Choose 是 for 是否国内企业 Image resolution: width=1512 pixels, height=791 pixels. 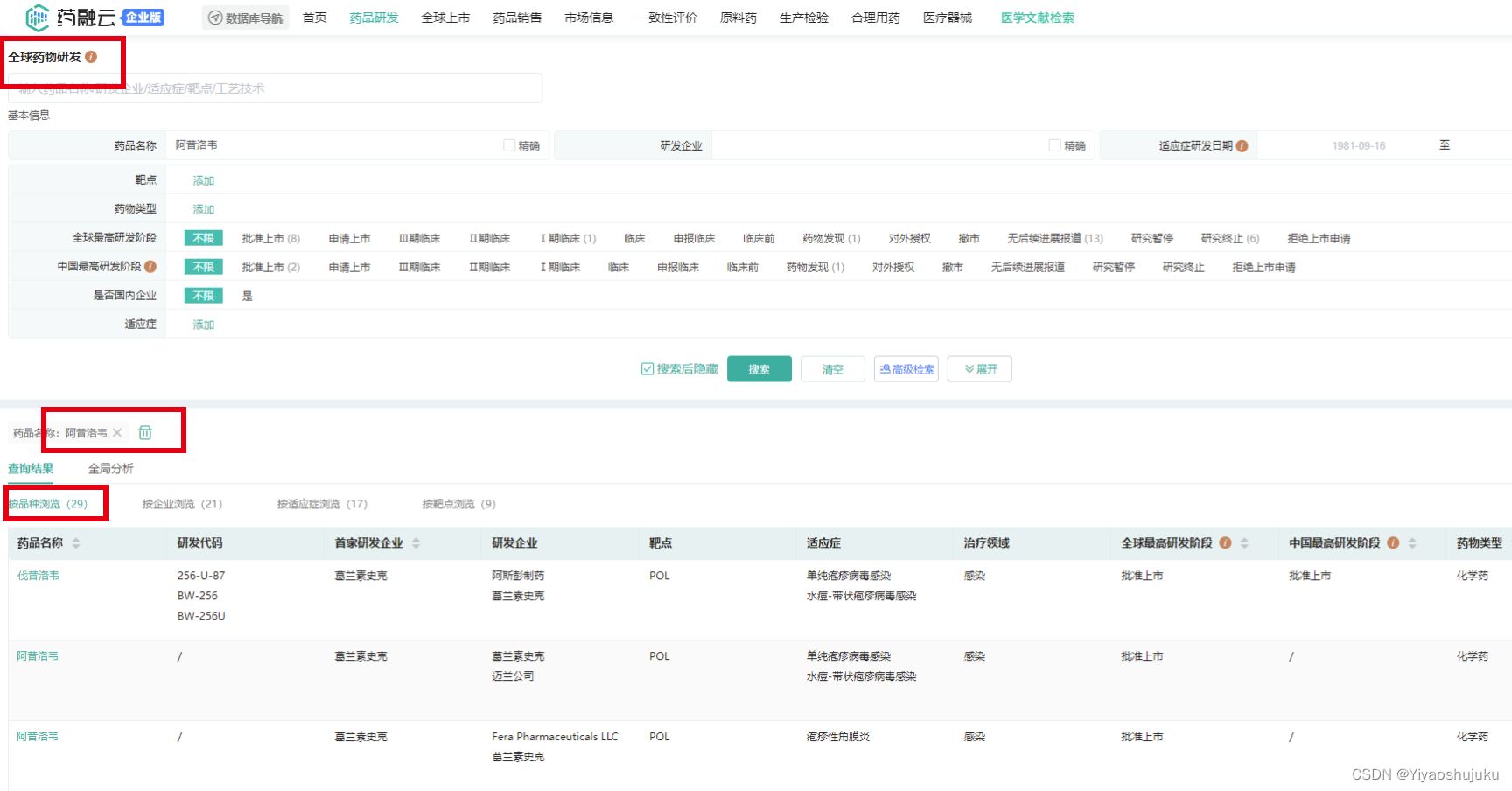pyautogui.click(x=248, y=296)
